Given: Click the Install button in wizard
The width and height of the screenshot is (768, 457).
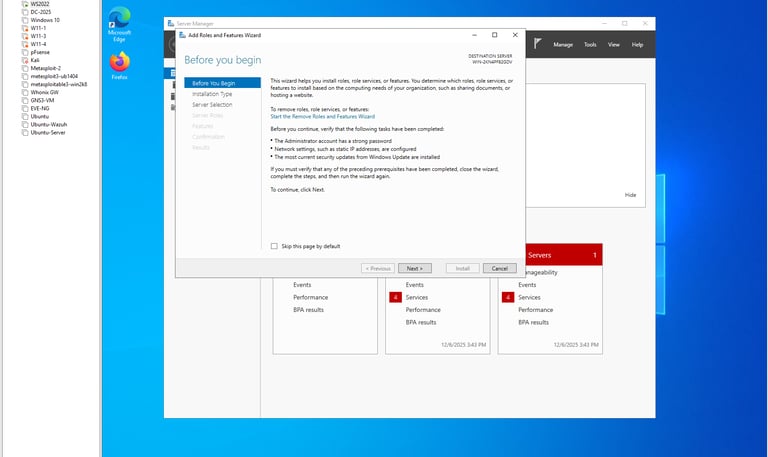Looking at the screenshot, I should [x=462, y=268].
